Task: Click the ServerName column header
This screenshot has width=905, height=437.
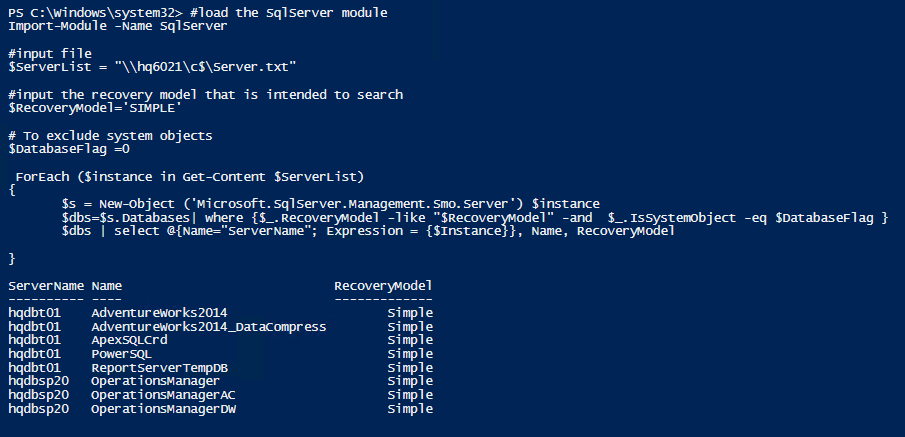Action: coord(46,286)
